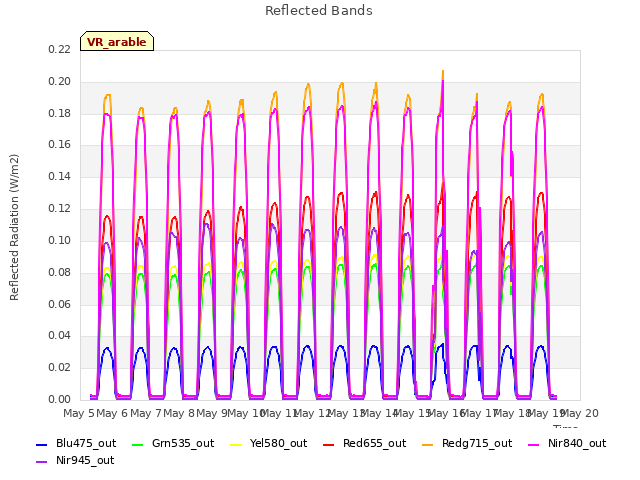
Task: Click the 0.04 y-axis tick label
Action: [60, 336]
